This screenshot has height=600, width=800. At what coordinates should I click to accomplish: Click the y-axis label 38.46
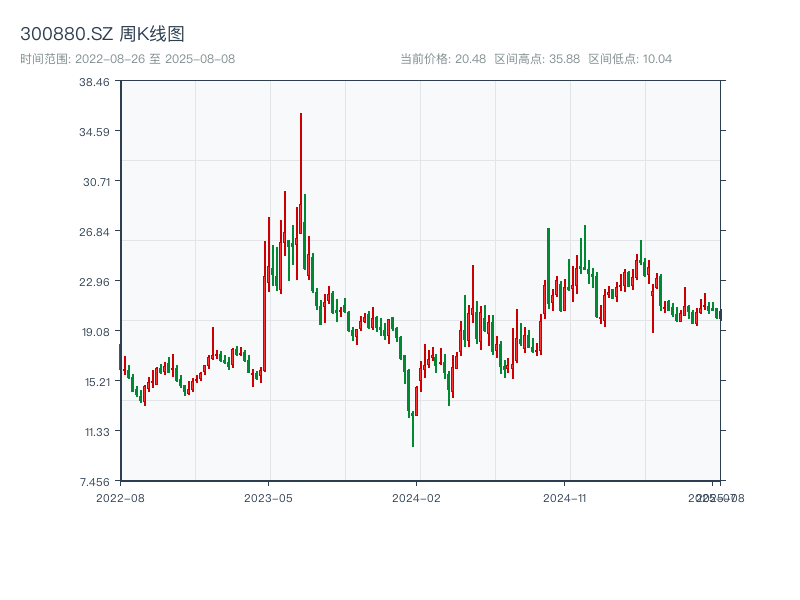(94, 82)
